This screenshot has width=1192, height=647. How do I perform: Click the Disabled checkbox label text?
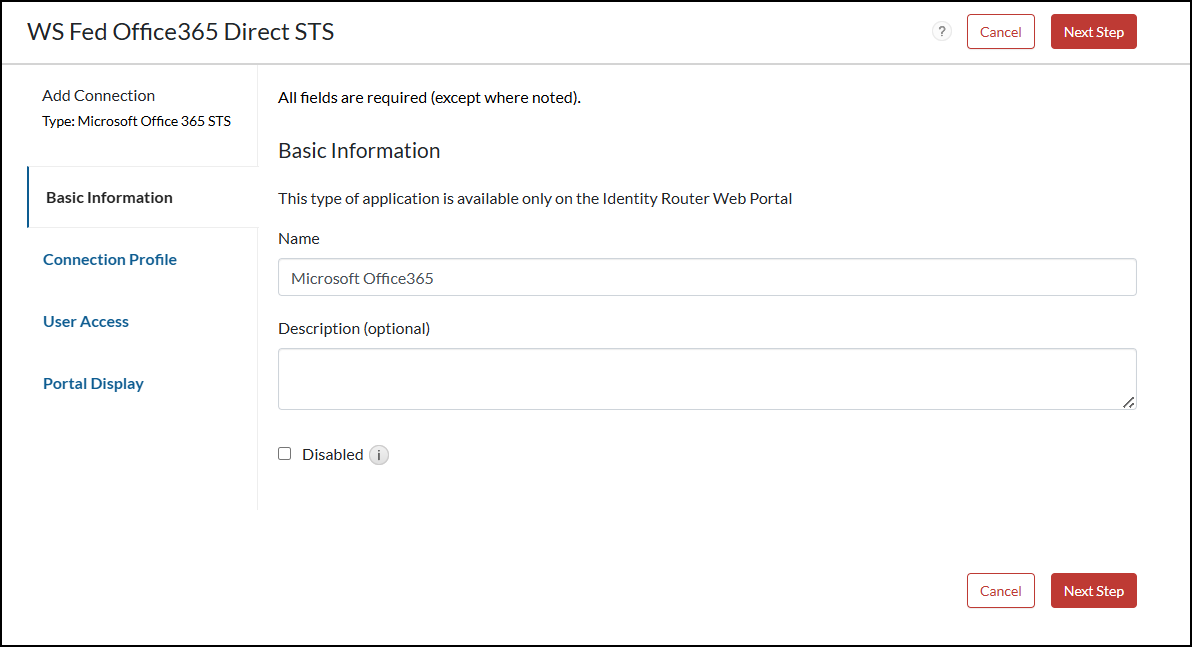tap(332, 455)
